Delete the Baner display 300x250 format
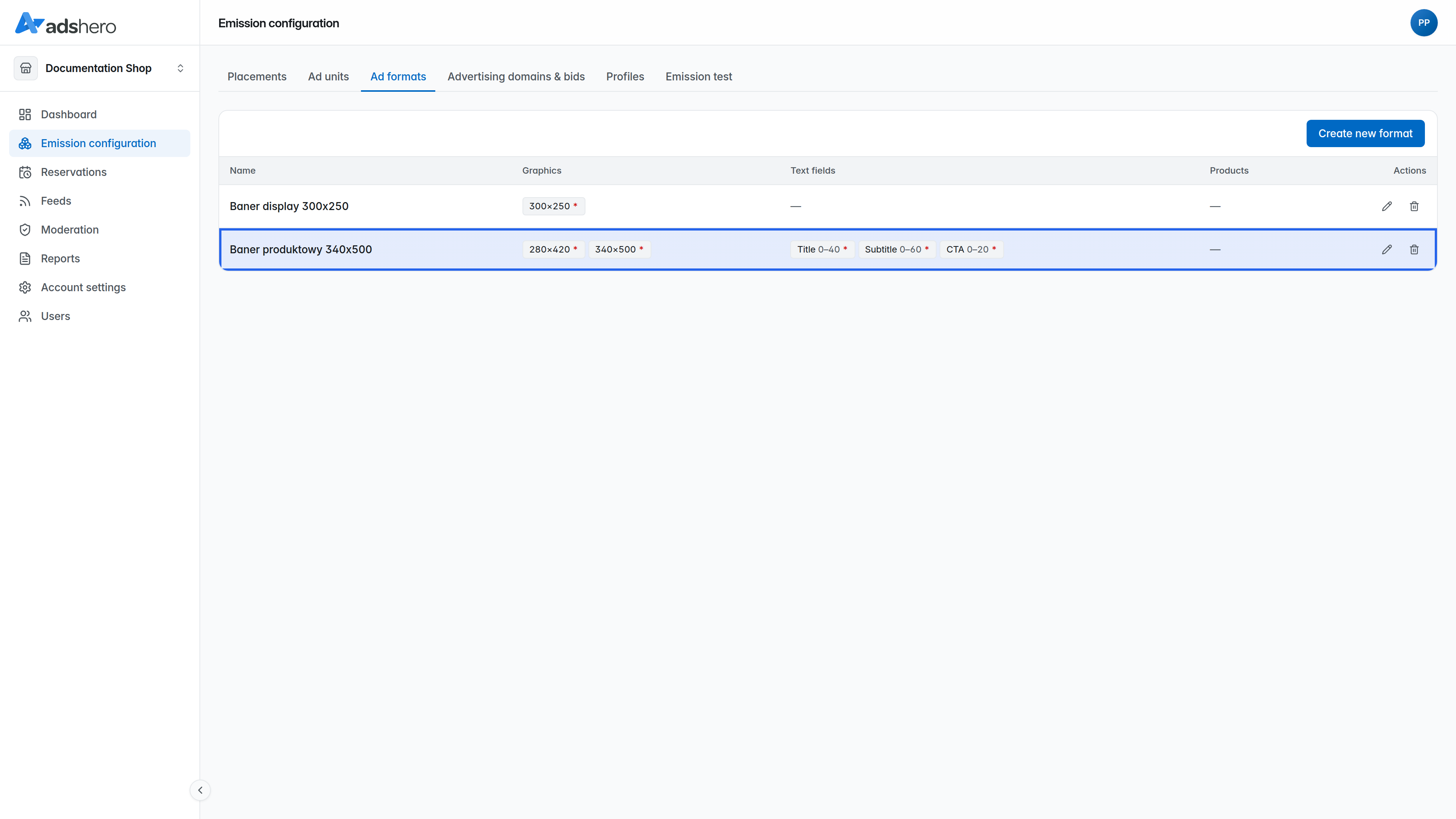The width and height of the screenshot is (1456, 819). pyautogui.click(x=1414, y=206)
